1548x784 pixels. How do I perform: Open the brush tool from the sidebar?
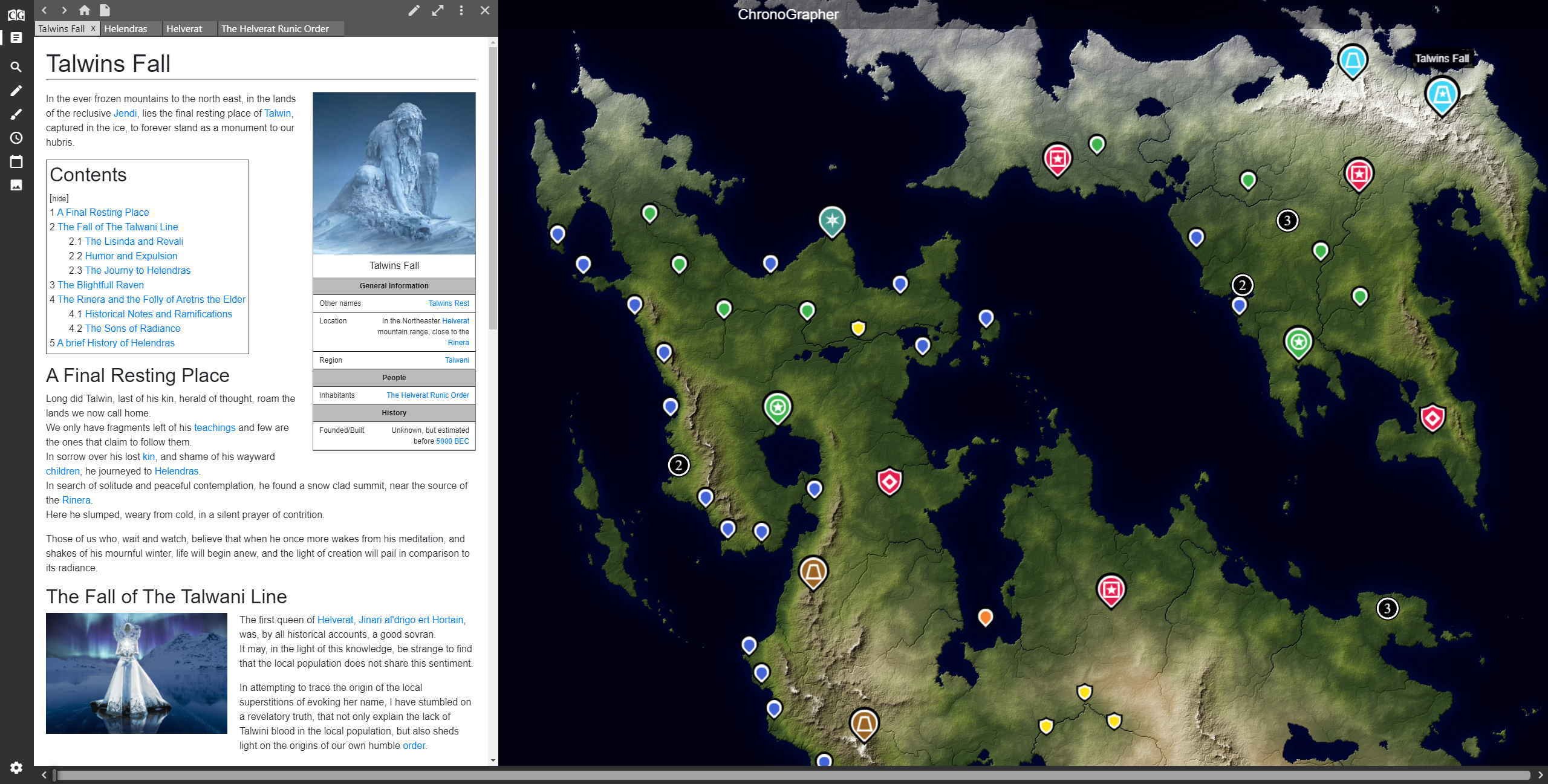tap(16, 114)
